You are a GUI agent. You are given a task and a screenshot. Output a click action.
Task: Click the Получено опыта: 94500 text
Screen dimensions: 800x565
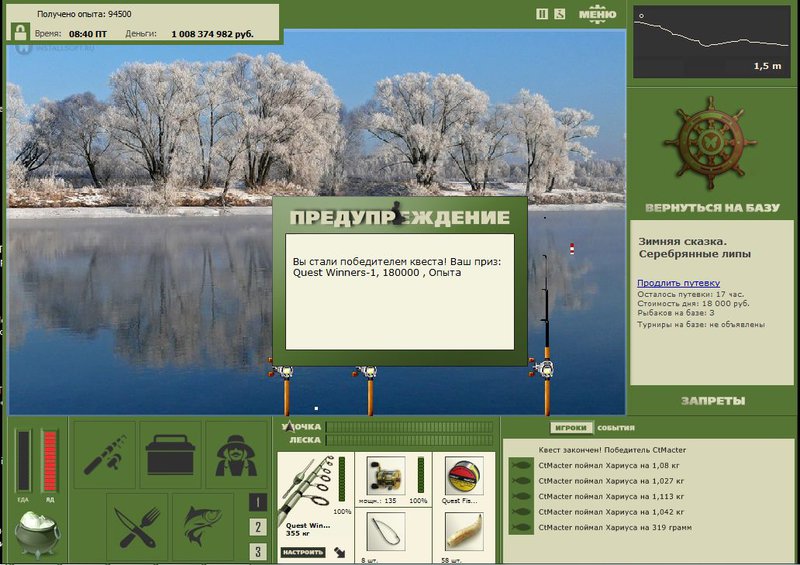click(84, 14)
